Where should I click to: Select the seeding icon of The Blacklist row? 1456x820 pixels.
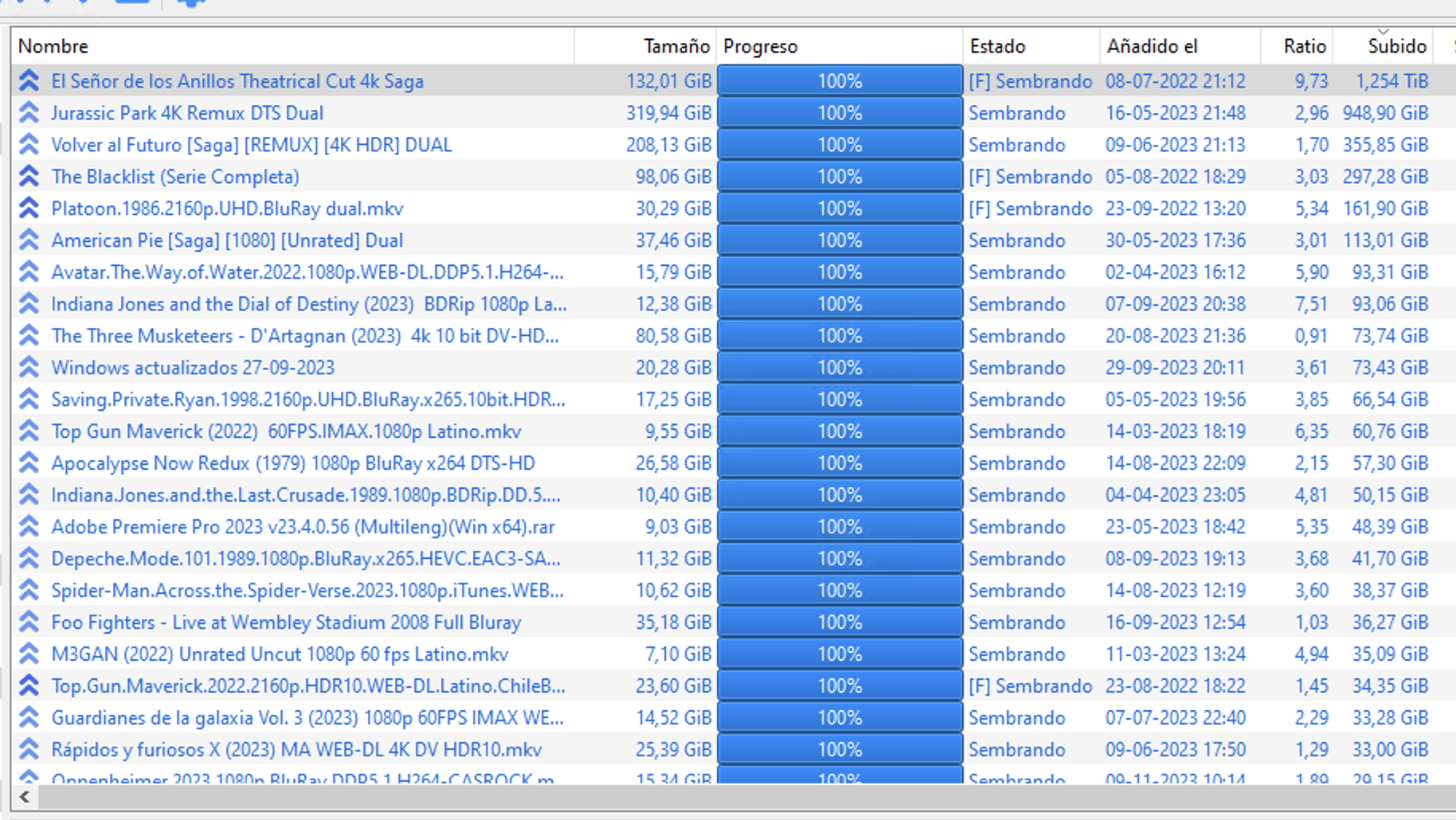[29, 176]
